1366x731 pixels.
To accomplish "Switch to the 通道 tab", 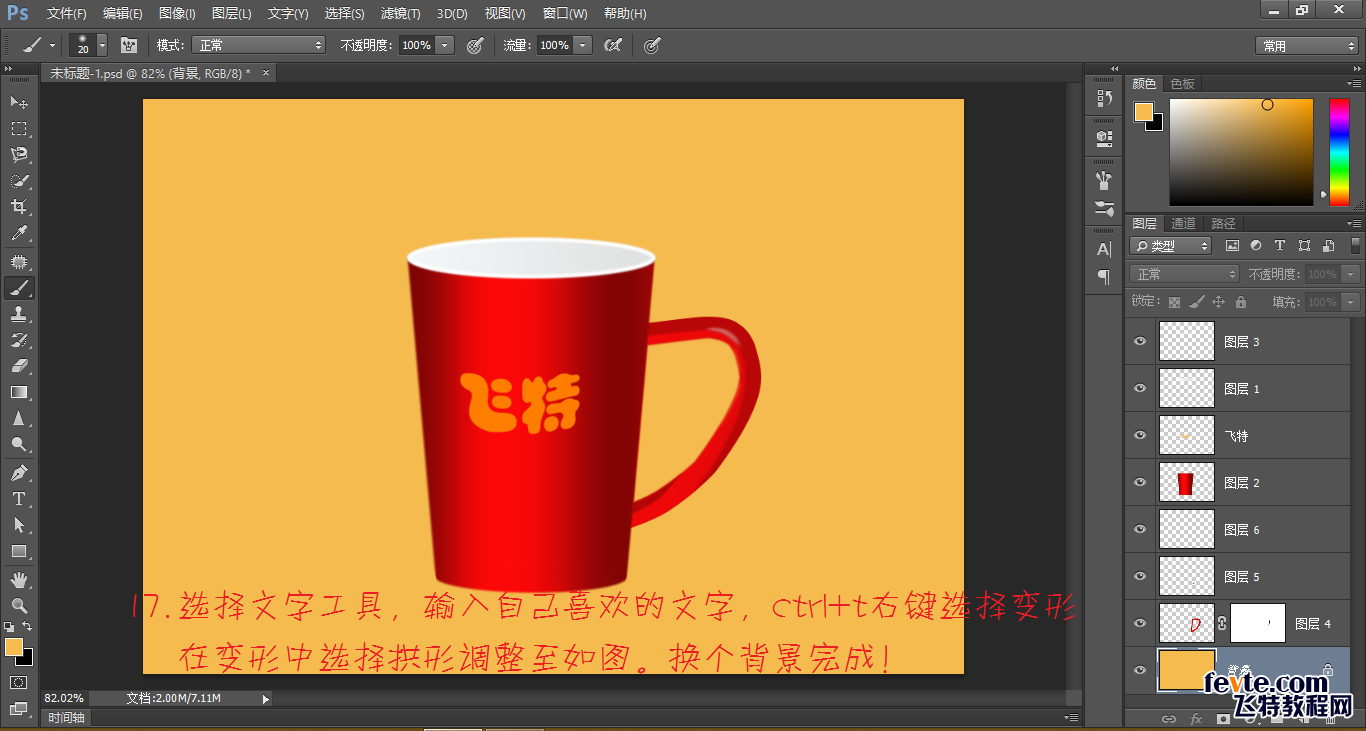I will click(1183, 224).
